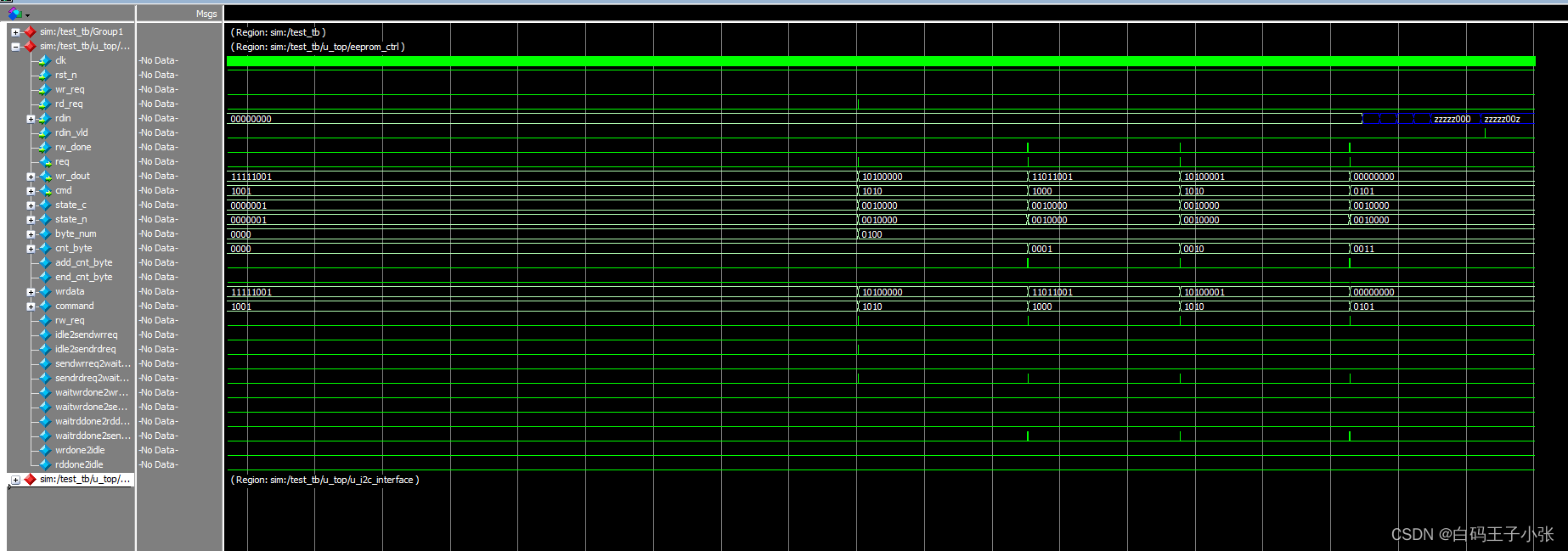Select the state_c signal name

[x=71, y=205]
